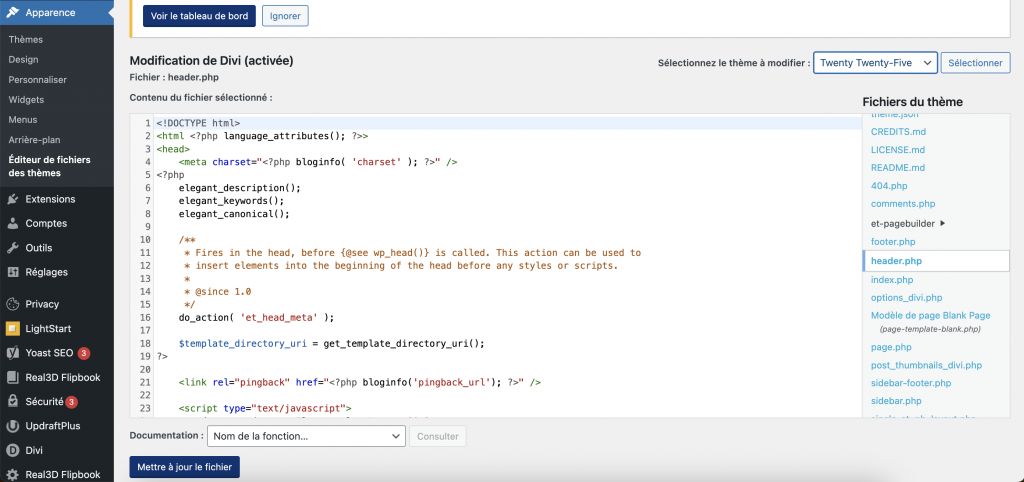The width and height of the screenshot is (1024, 482).
Task: Click the Consulter button
Action: point(438,436)
